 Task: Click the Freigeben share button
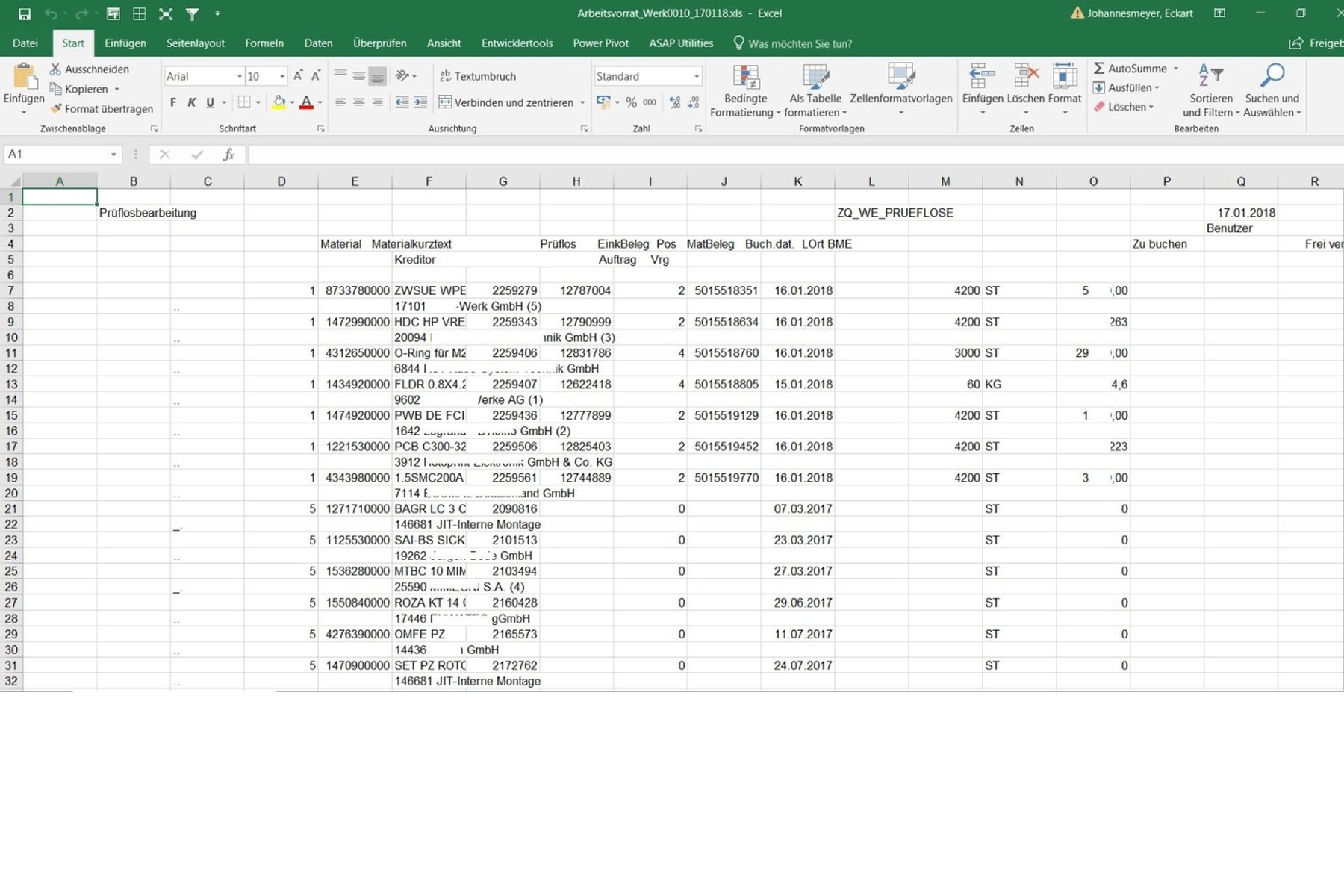[1317, 43]
